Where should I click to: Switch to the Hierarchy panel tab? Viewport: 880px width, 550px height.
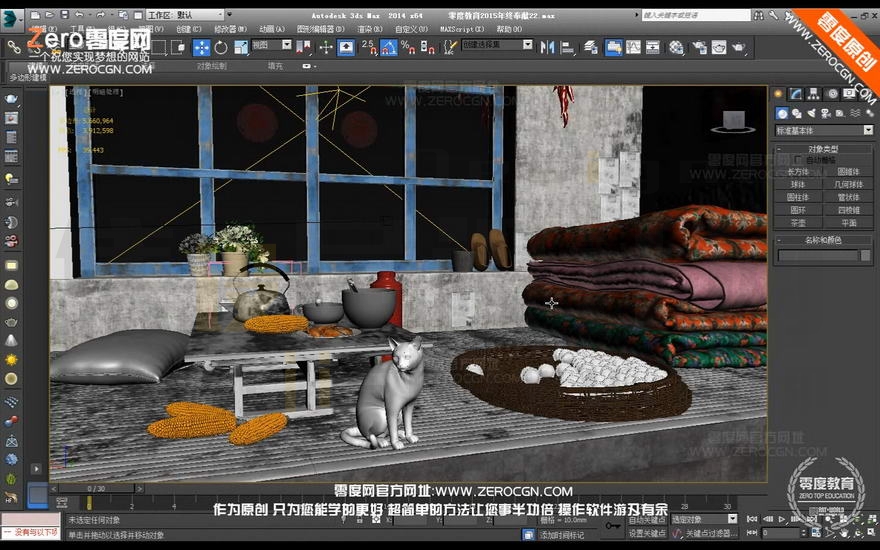point(813,94)
